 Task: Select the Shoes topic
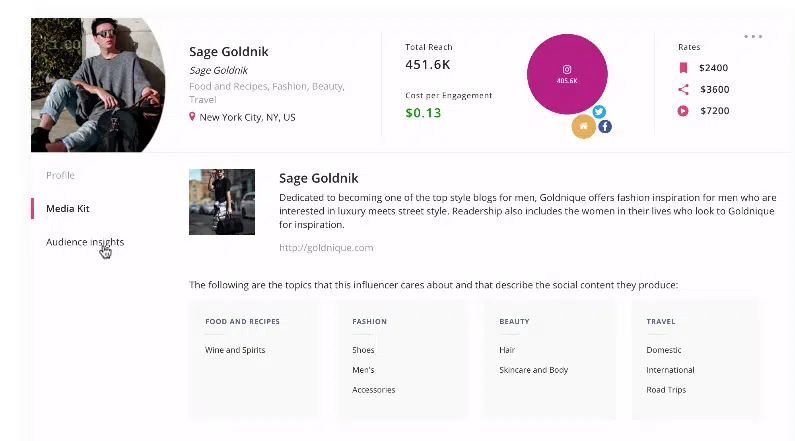[x=363, y=350]
